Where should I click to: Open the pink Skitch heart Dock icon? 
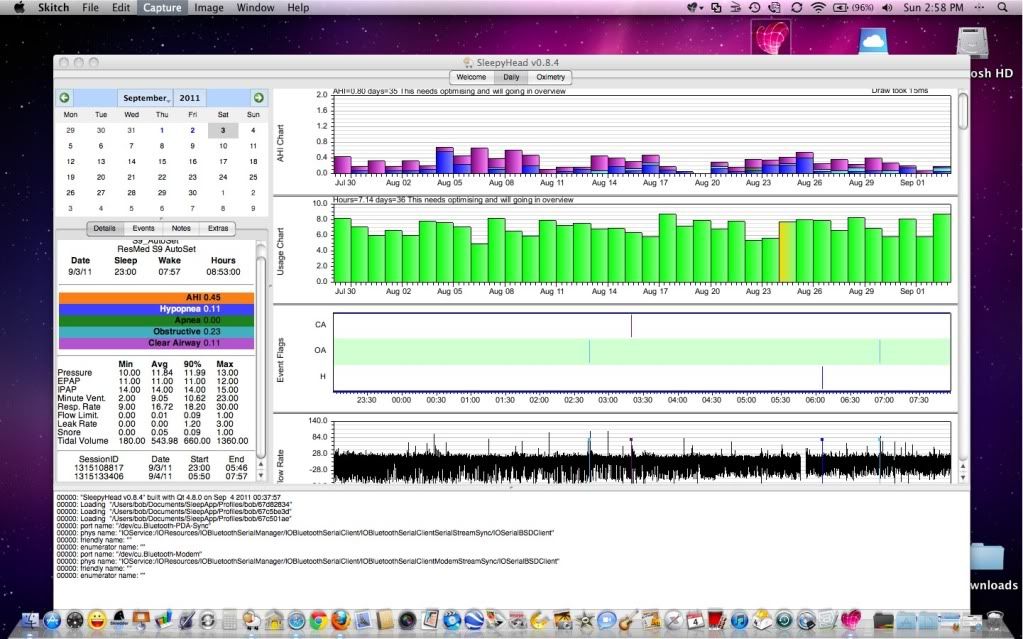850,620
